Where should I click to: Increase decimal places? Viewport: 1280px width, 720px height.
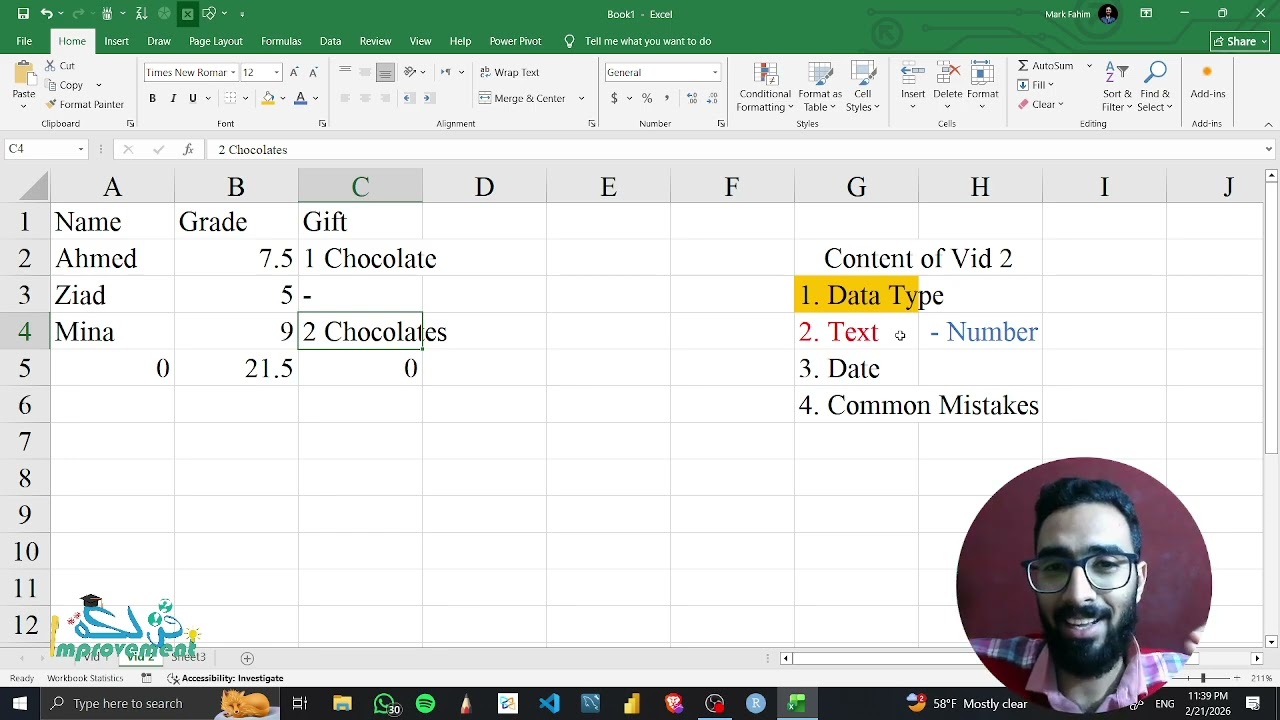[x=692, y=98]
